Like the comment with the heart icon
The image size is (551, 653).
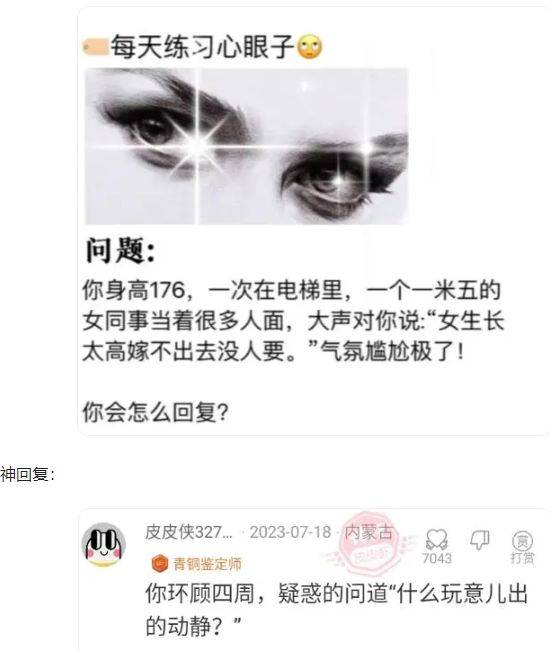pos(436,539)
